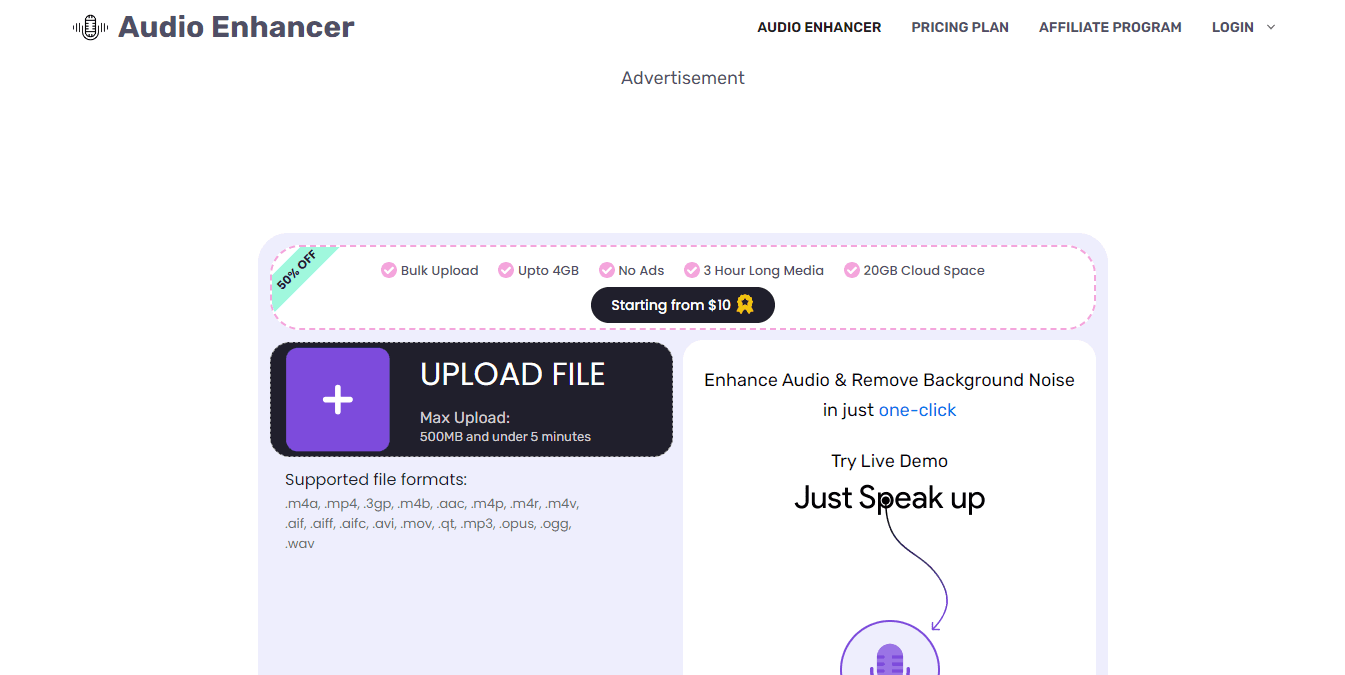The width and height of the screenshot is (1345, 675).
Task: Click the Try Live Demo text
Action: (890, 460)
